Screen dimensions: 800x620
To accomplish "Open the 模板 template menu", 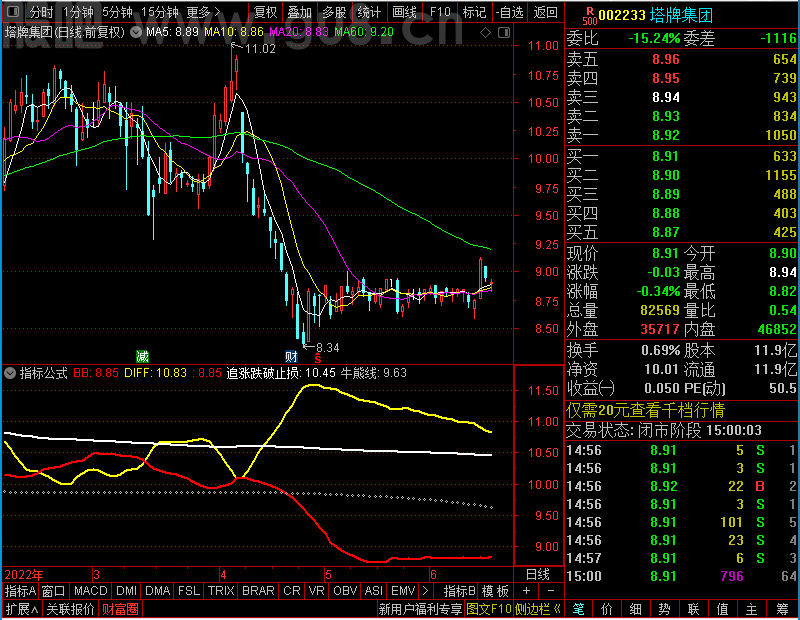I will (x=495, y=591).
